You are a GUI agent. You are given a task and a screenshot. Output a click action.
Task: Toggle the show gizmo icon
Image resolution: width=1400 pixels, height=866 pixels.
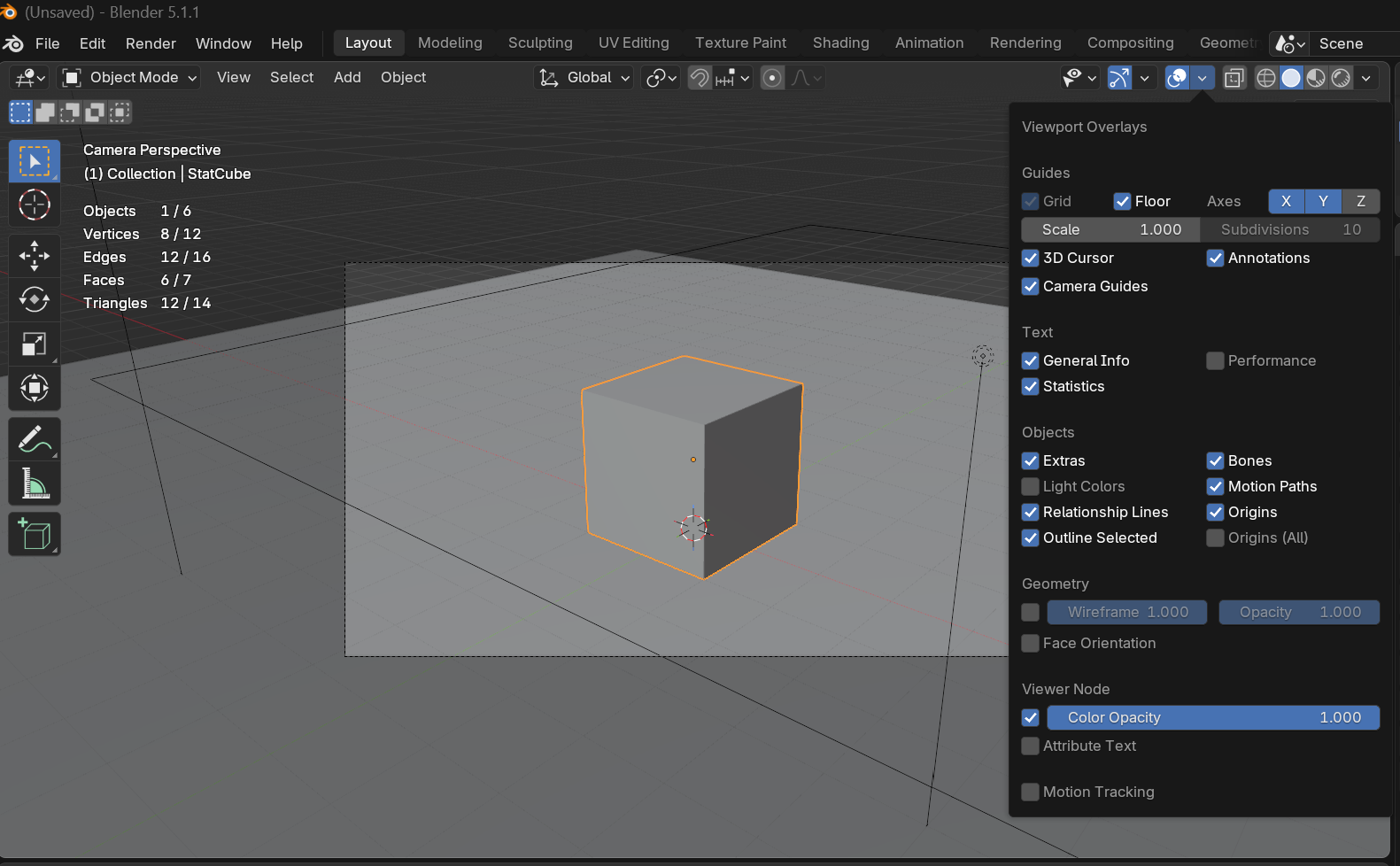(1120, 78)
